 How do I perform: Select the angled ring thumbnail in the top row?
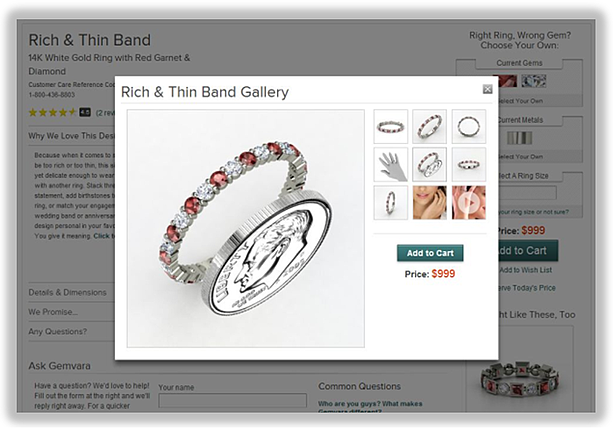pyautogui.click(x=429, y=126)
